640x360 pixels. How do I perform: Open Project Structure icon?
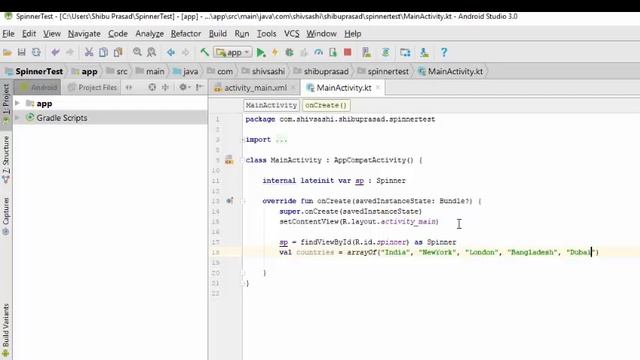(x=405, y=52)
